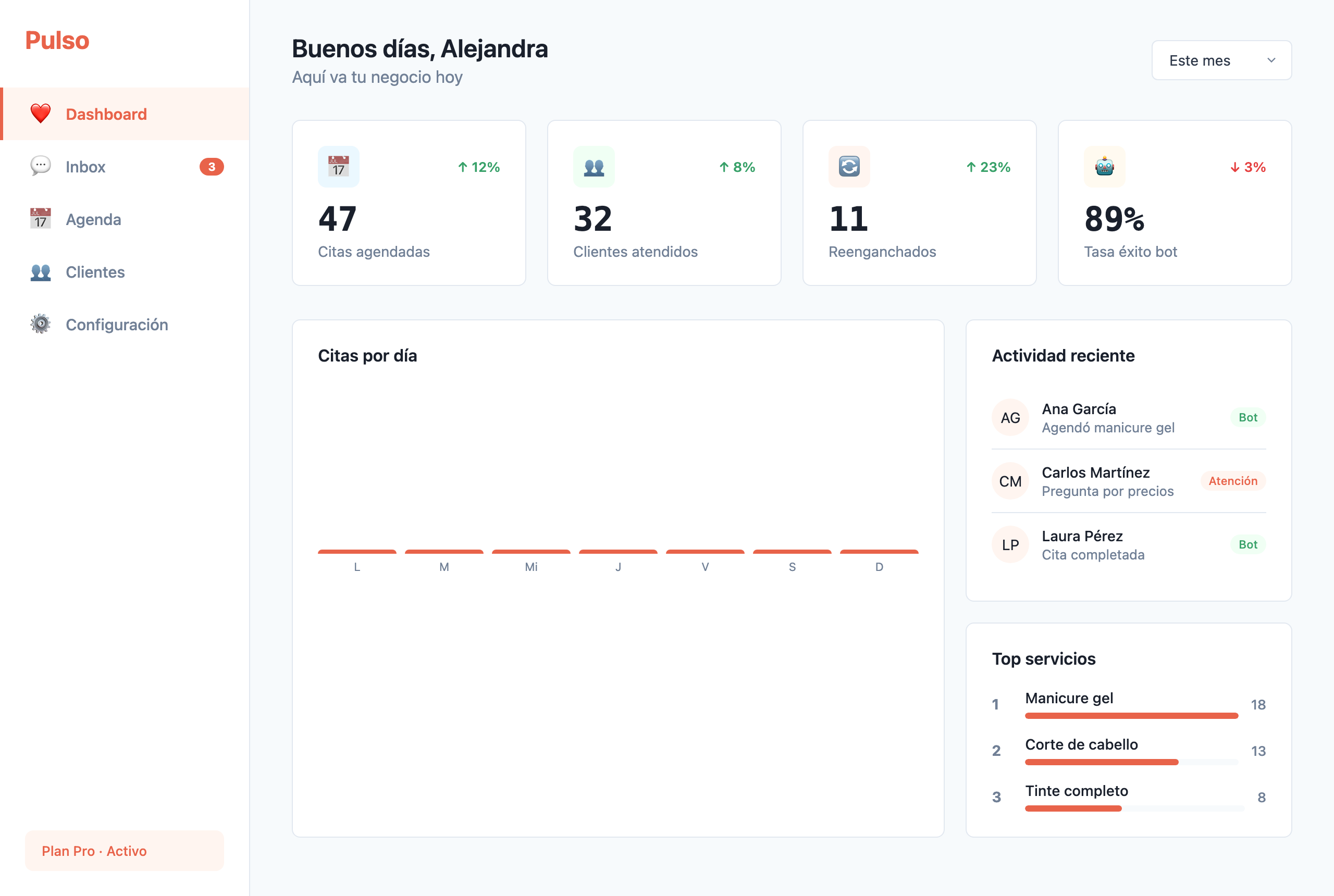Click the heart icon next to Dashboard
The height and width of the screenshot is (896, 1334).
(41, 114)
